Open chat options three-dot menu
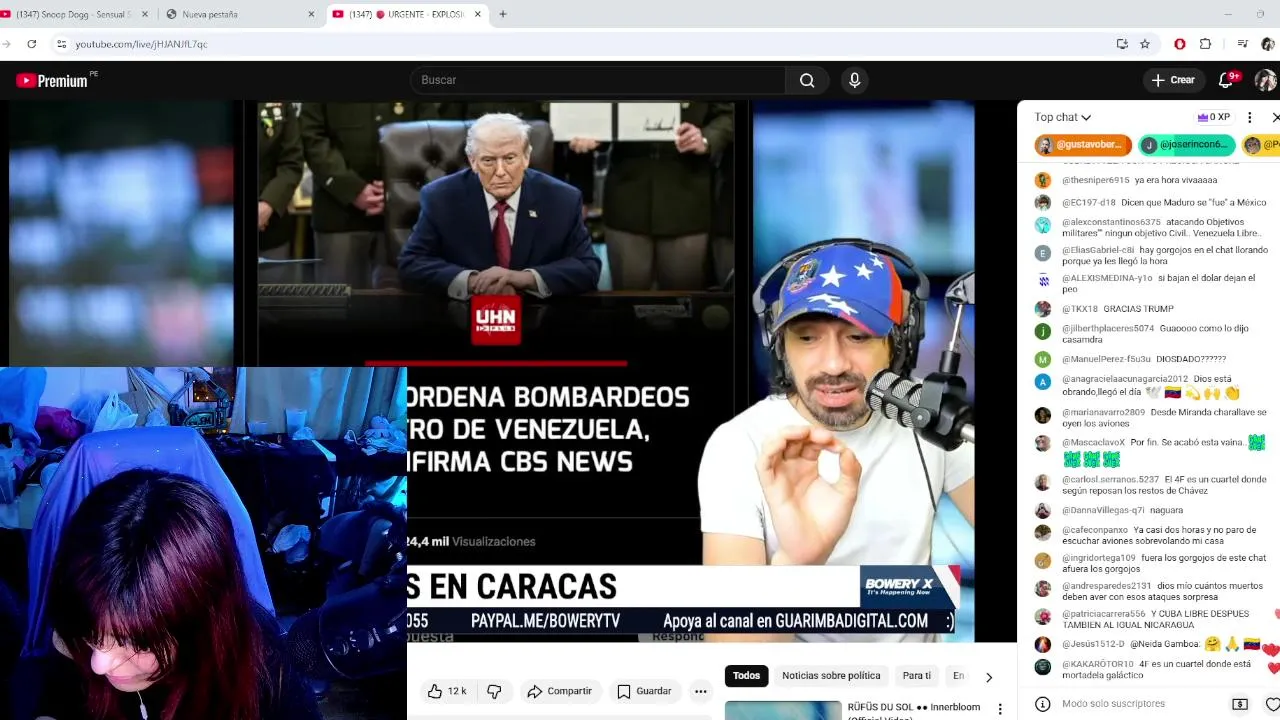Screen dimensions: 1280x720 [1249, 117]
